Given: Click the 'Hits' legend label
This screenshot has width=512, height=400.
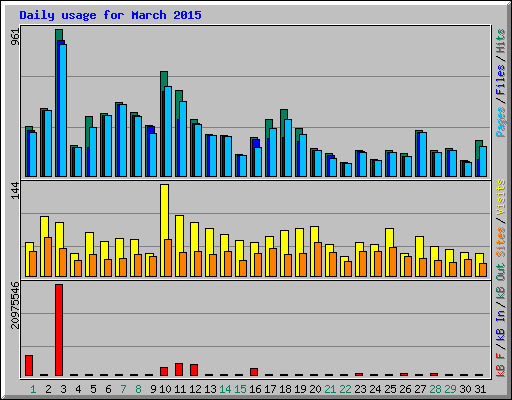Looking at the screenshot, I should tap(501, 41).
